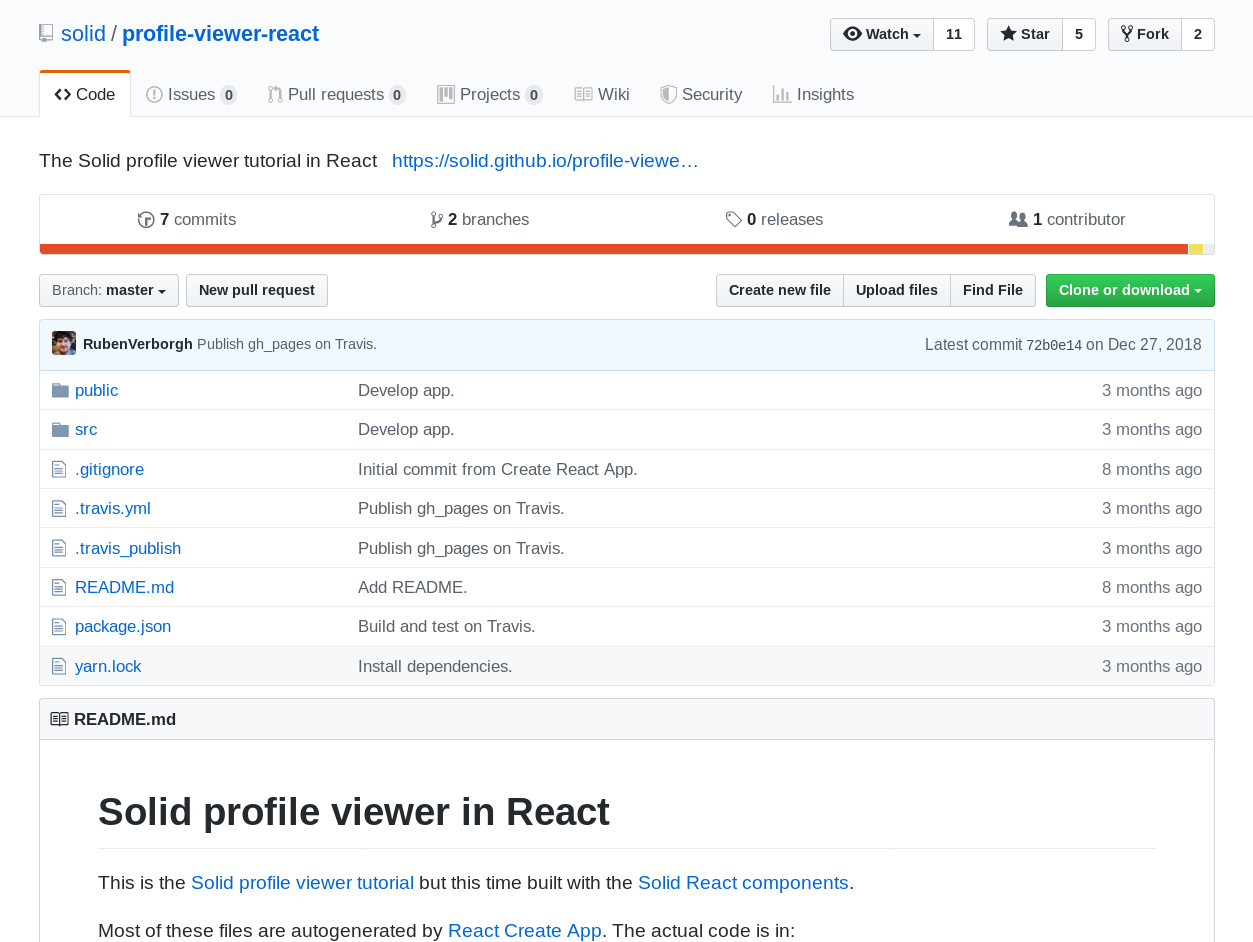Fork the repository
Viewport: 1253px width, 942px height.
pos(1145,34)
